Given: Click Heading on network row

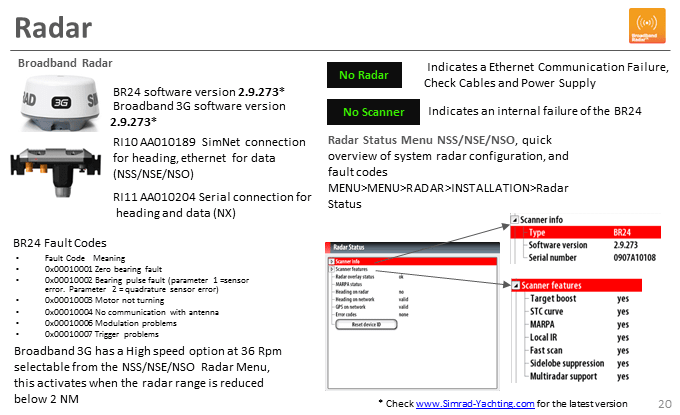Looking at the screenshot, I should tap(370, 299).
